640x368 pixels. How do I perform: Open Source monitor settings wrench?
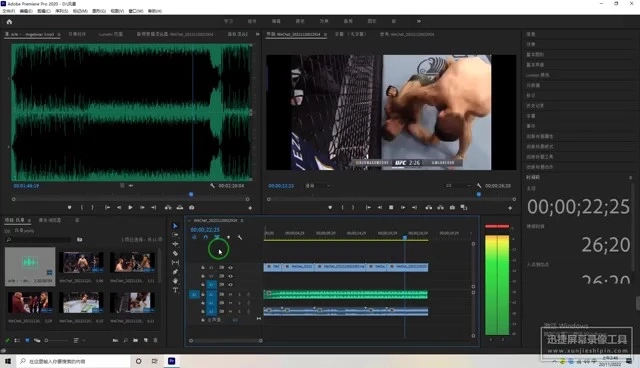coord(212,186)
